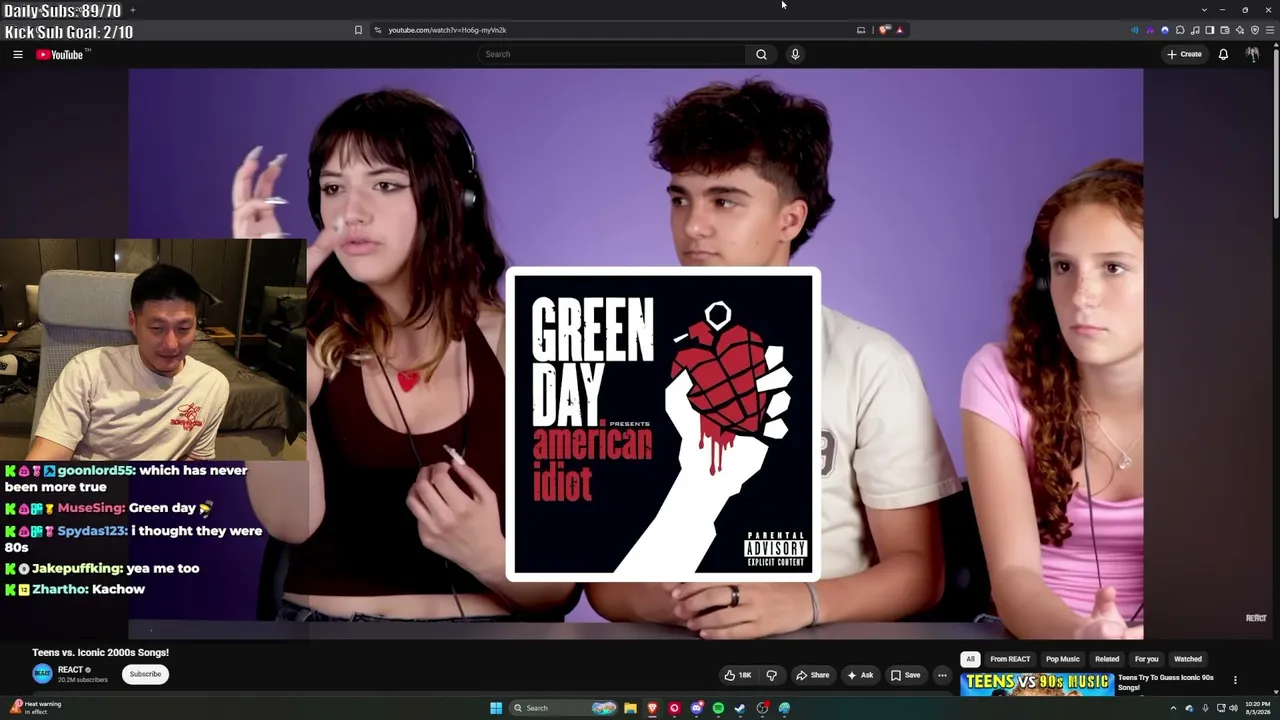Open options for the 90s music recommendation
The image size is (1280, 720).
(1235, 680)
